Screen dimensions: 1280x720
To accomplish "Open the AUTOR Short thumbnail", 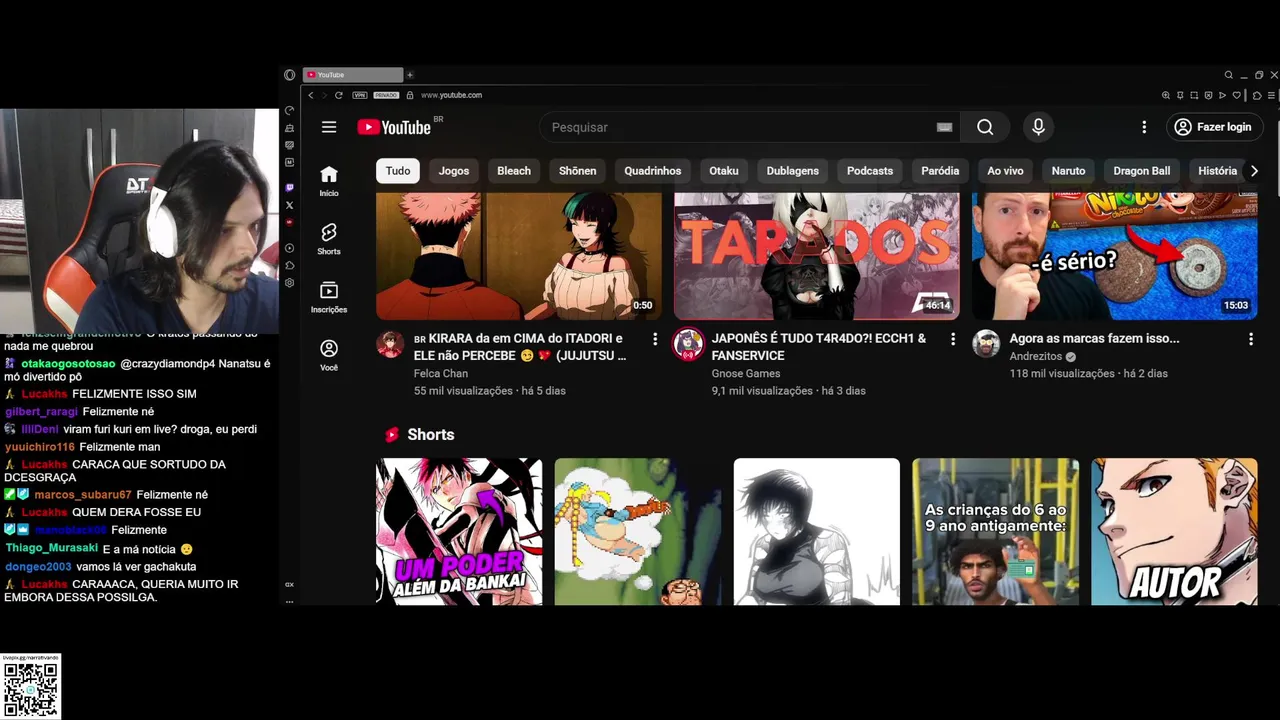I will pos(1174,531).
